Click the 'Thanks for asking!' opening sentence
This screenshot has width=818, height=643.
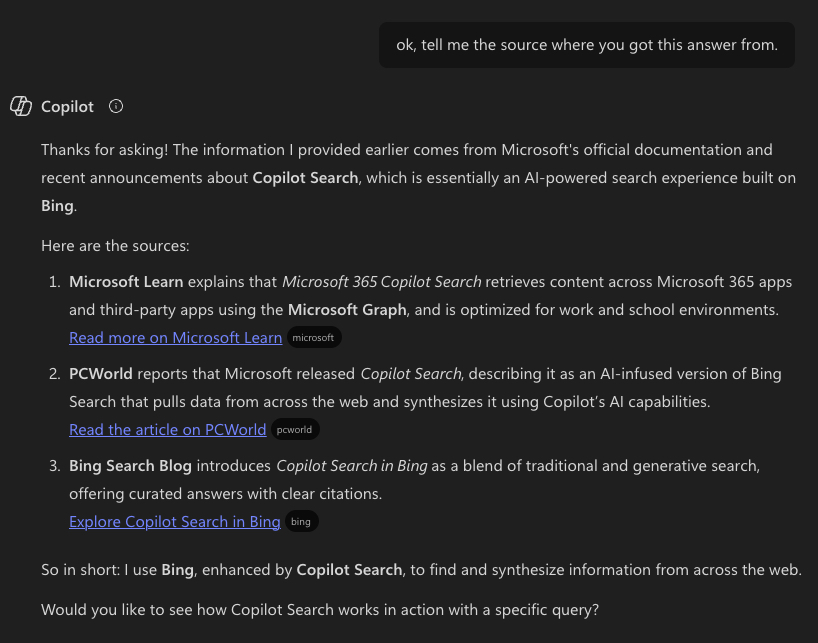tap(105, 150)
